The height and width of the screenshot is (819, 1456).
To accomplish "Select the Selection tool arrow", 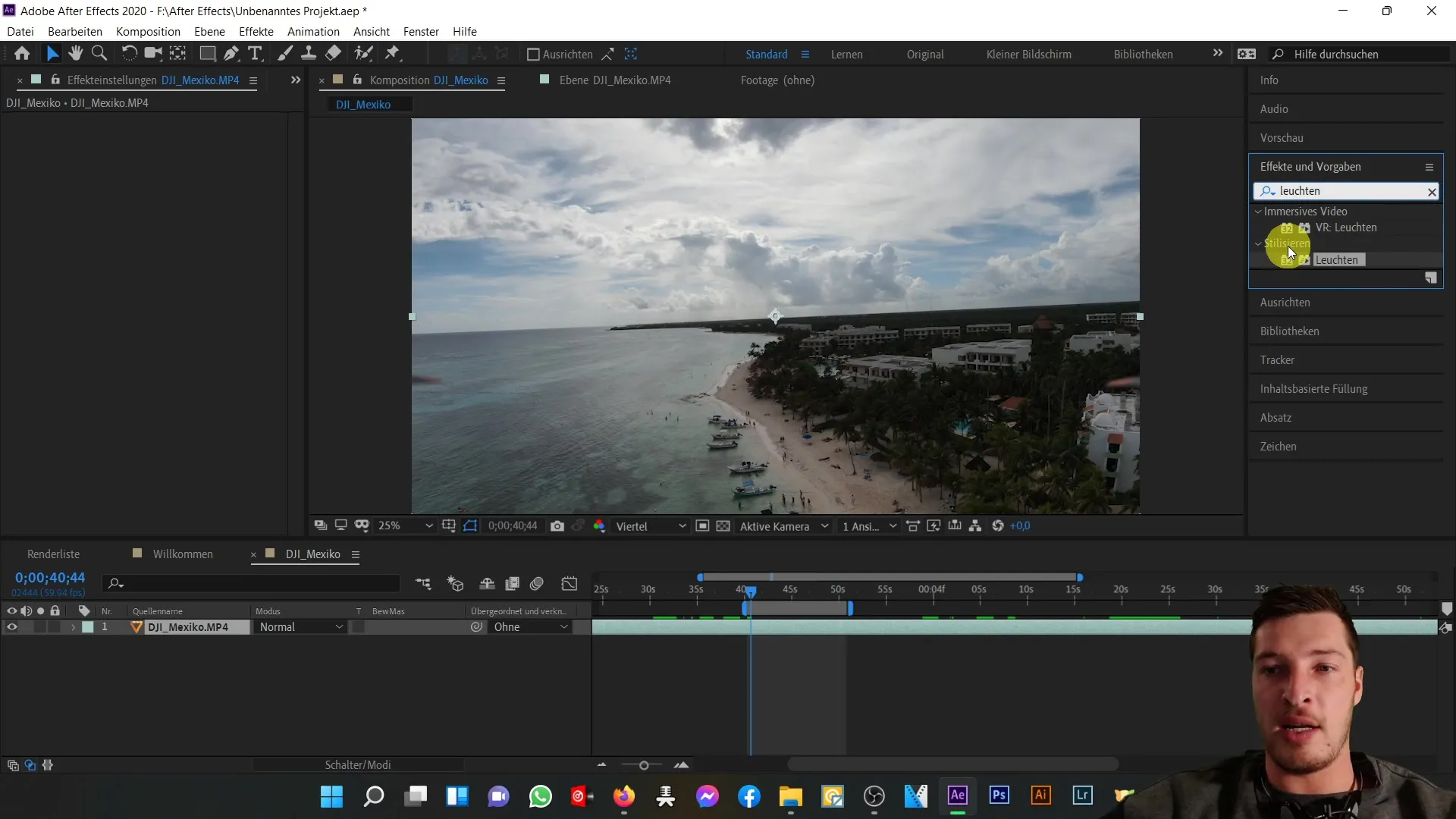I will click(52, 53).
